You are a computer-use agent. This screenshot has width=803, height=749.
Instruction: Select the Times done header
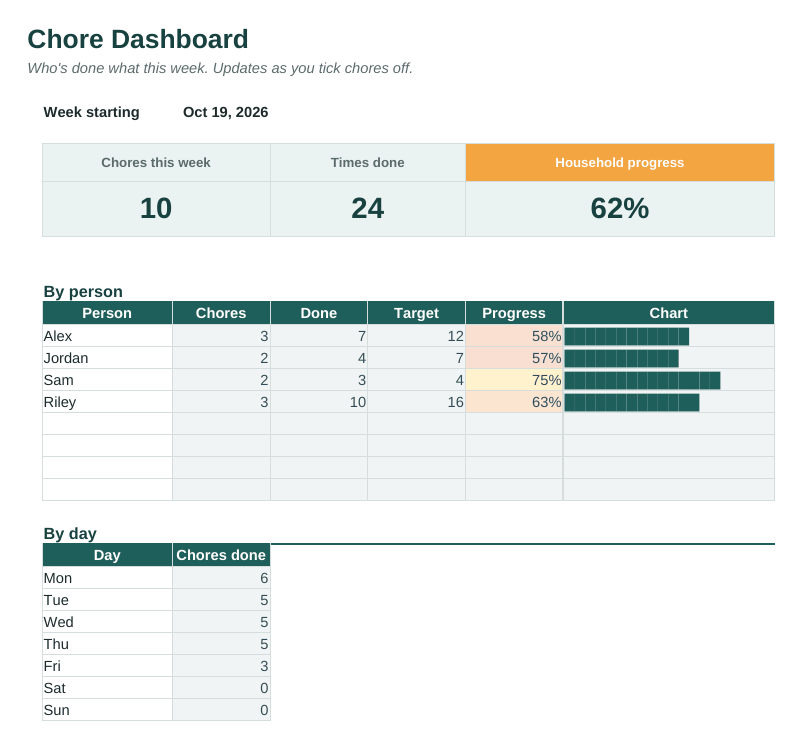(x=368, y=162)
